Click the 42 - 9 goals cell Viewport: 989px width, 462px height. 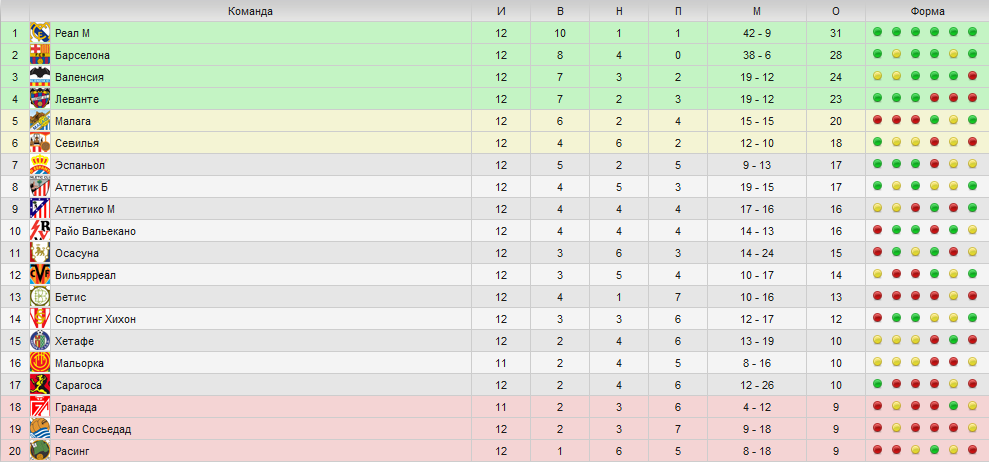coord(757,33)
